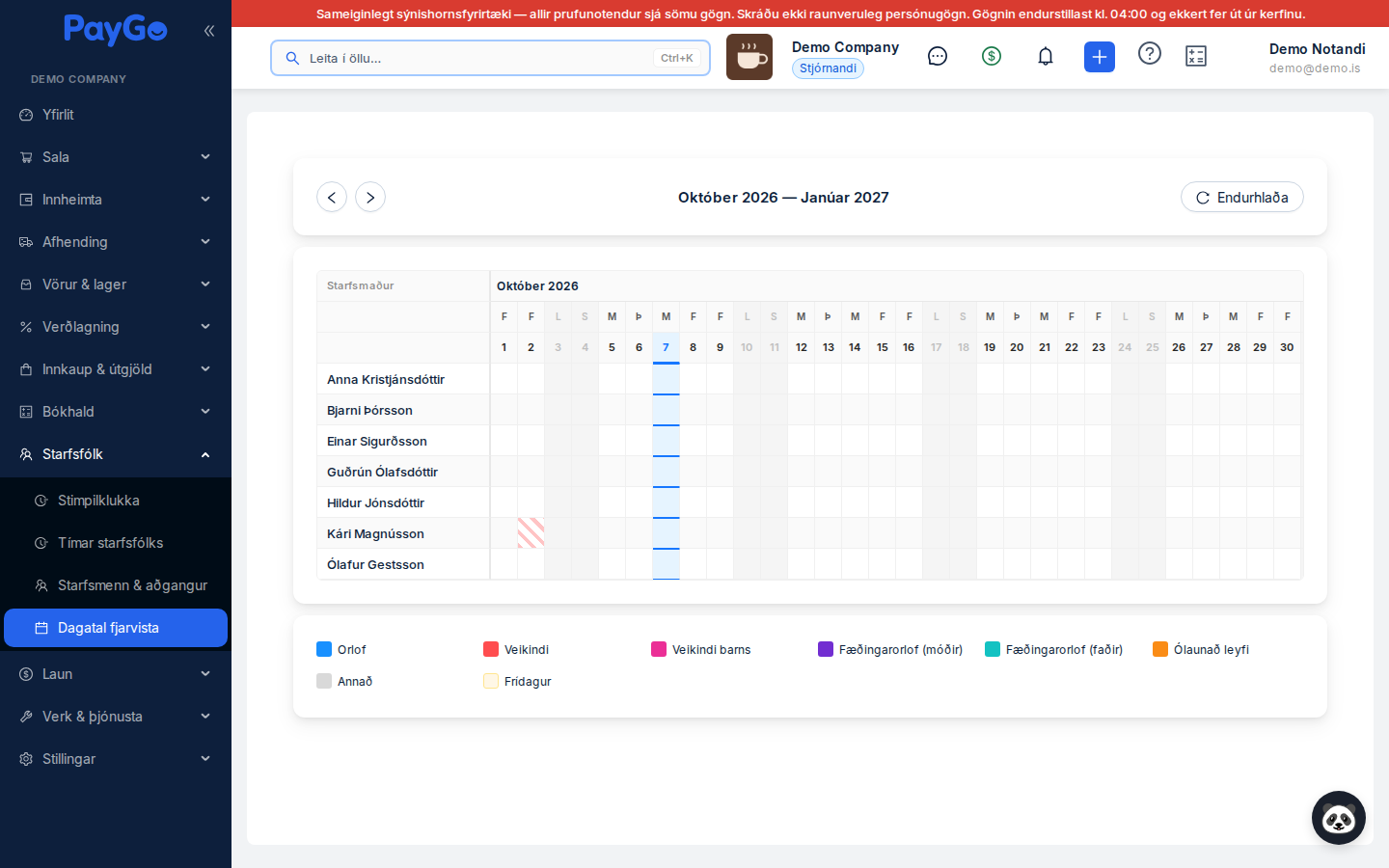This screenshot has height=868, width=1389.
Task: Expand the Verðlagning menu section
Action: [x=116, y=327]
